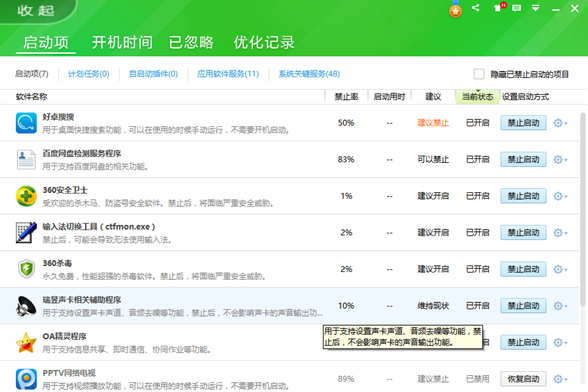Click 禁止启动 button for 360安全卫士

pos(523,196)
